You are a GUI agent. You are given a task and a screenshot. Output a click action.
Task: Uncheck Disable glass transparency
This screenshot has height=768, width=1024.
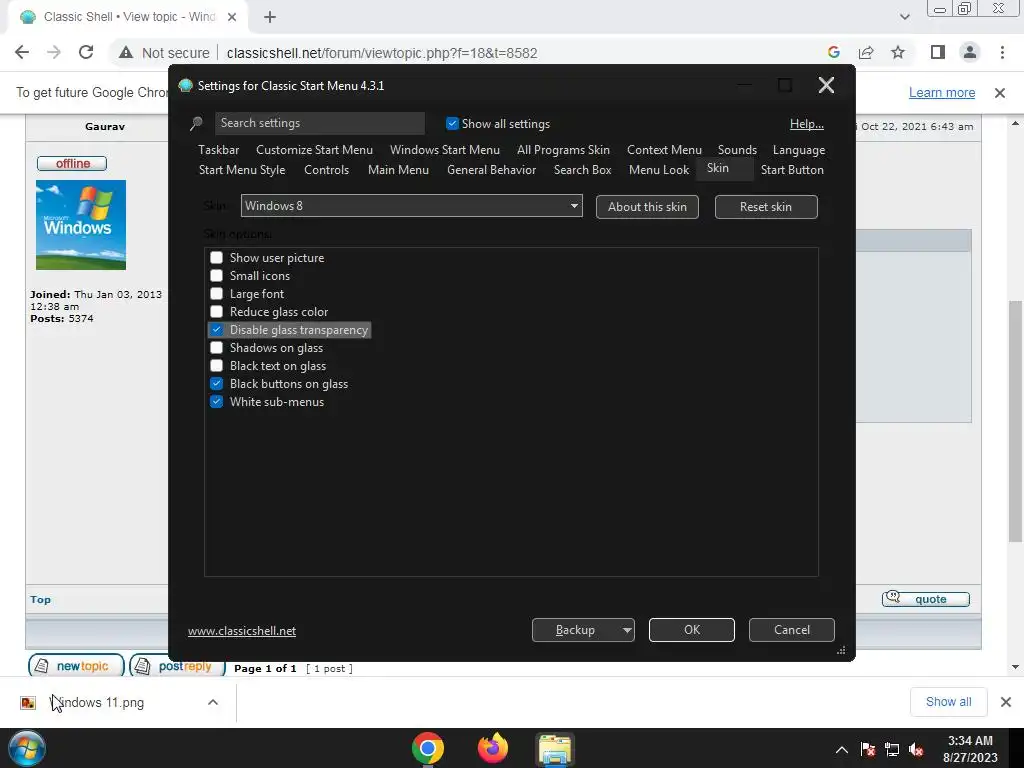click(x=216, y=330)
